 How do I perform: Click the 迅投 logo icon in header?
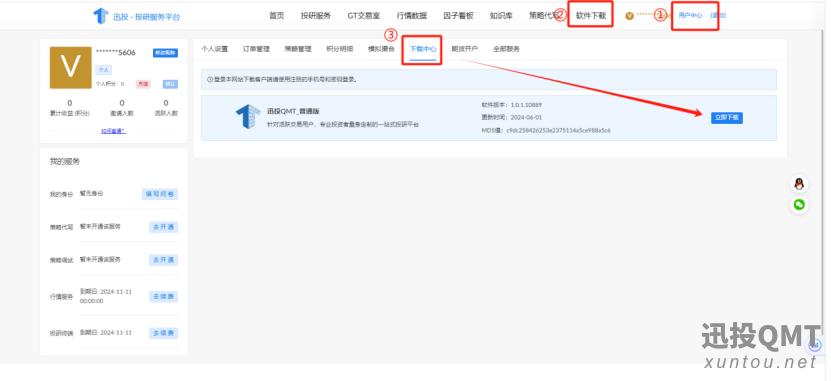click(101, 16)
